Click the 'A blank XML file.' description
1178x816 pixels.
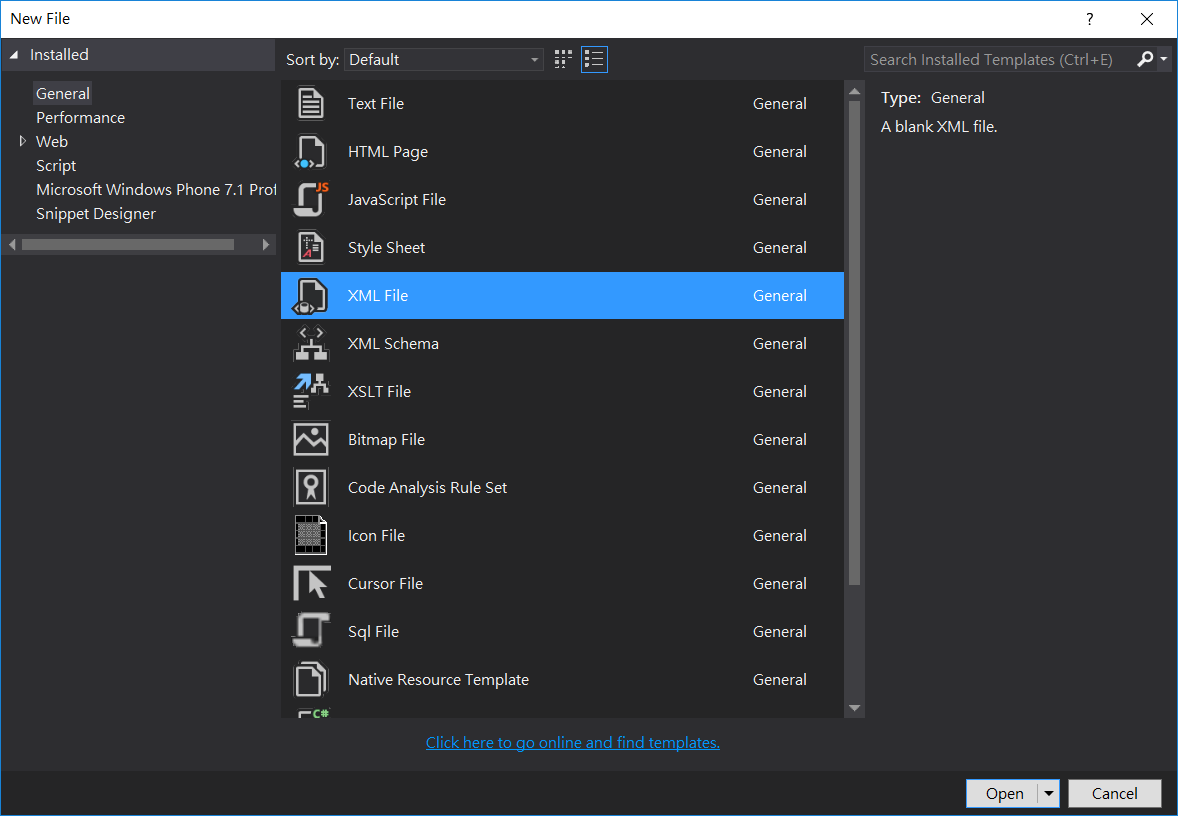(x=939, y=127)
